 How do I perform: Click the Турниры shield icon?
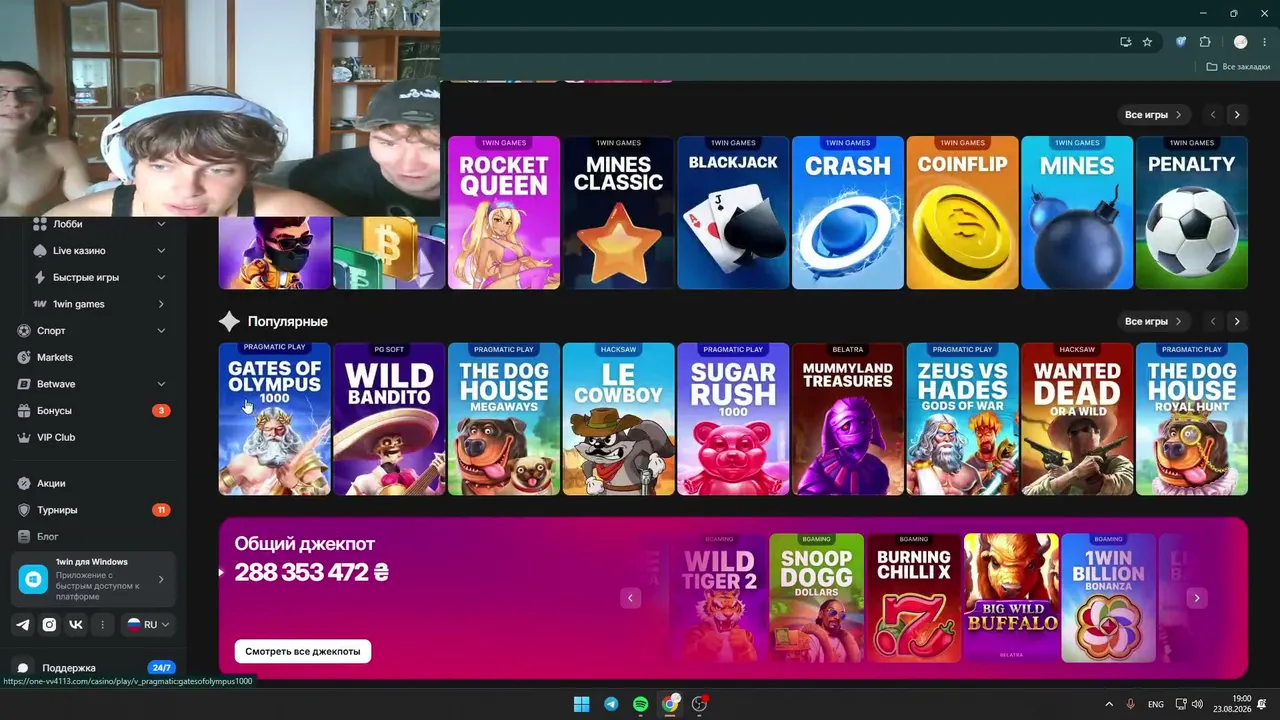25,510
